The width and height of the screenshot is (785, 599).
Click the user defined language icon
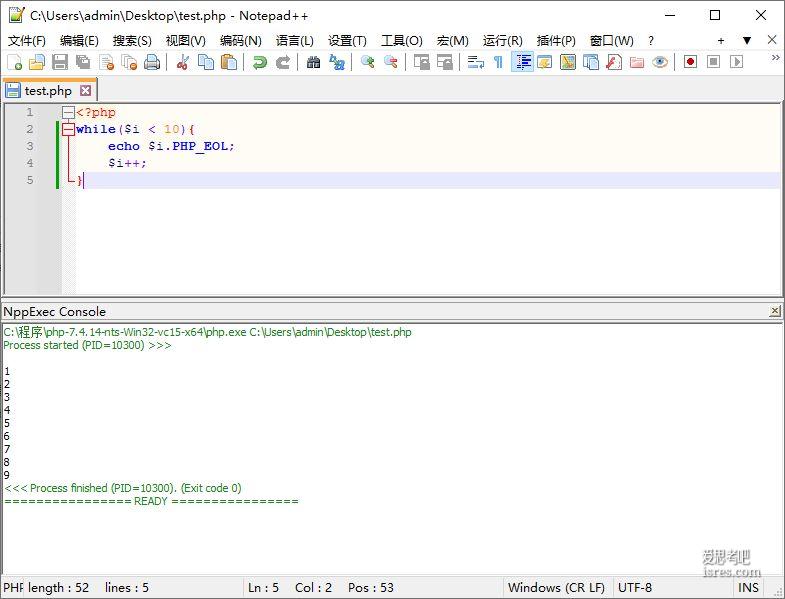pyautogui.click(x=545, y=62)
